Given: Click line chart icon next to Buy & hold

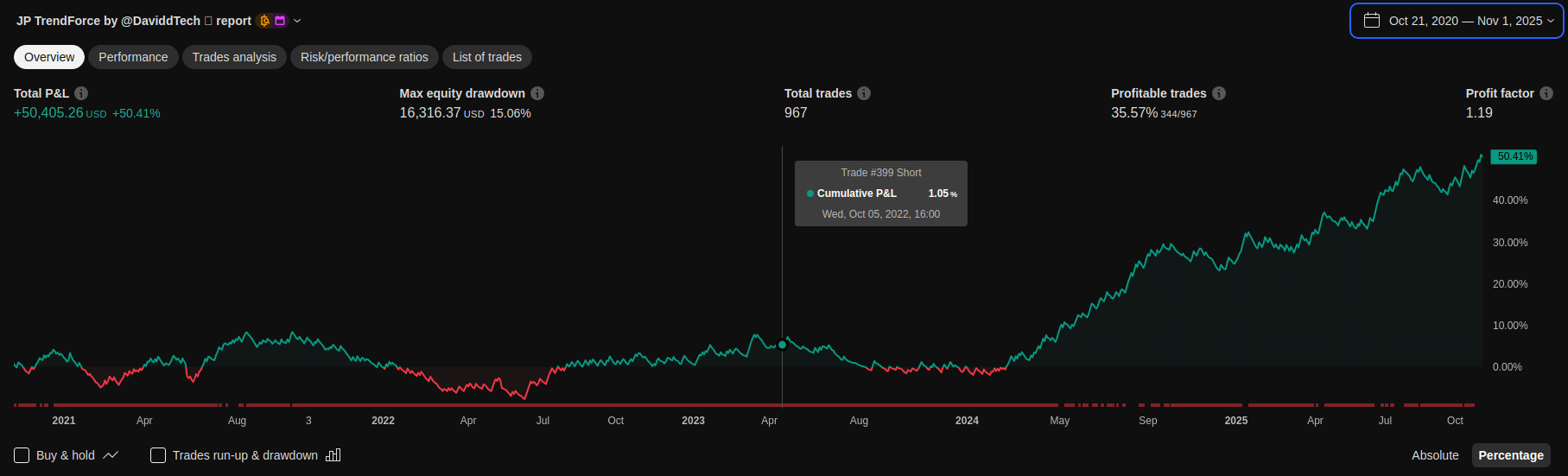Looking at the screenshot, I should [111, 455].
